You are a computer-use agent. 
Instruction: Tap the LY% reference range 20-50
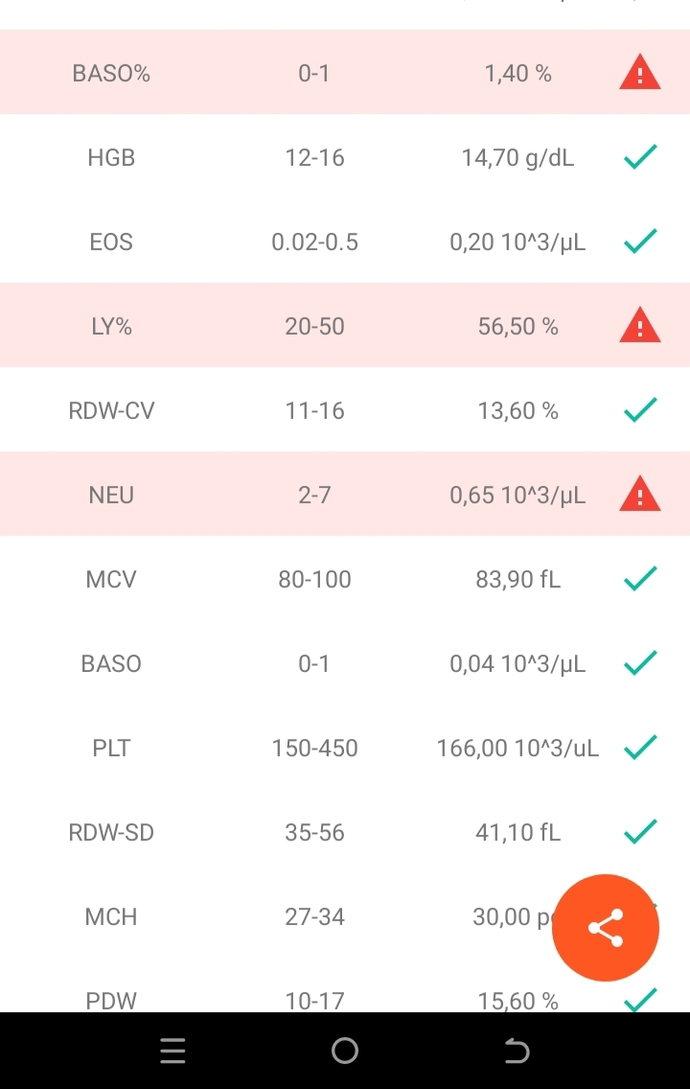pyautogui.click(x=314, y=326)
